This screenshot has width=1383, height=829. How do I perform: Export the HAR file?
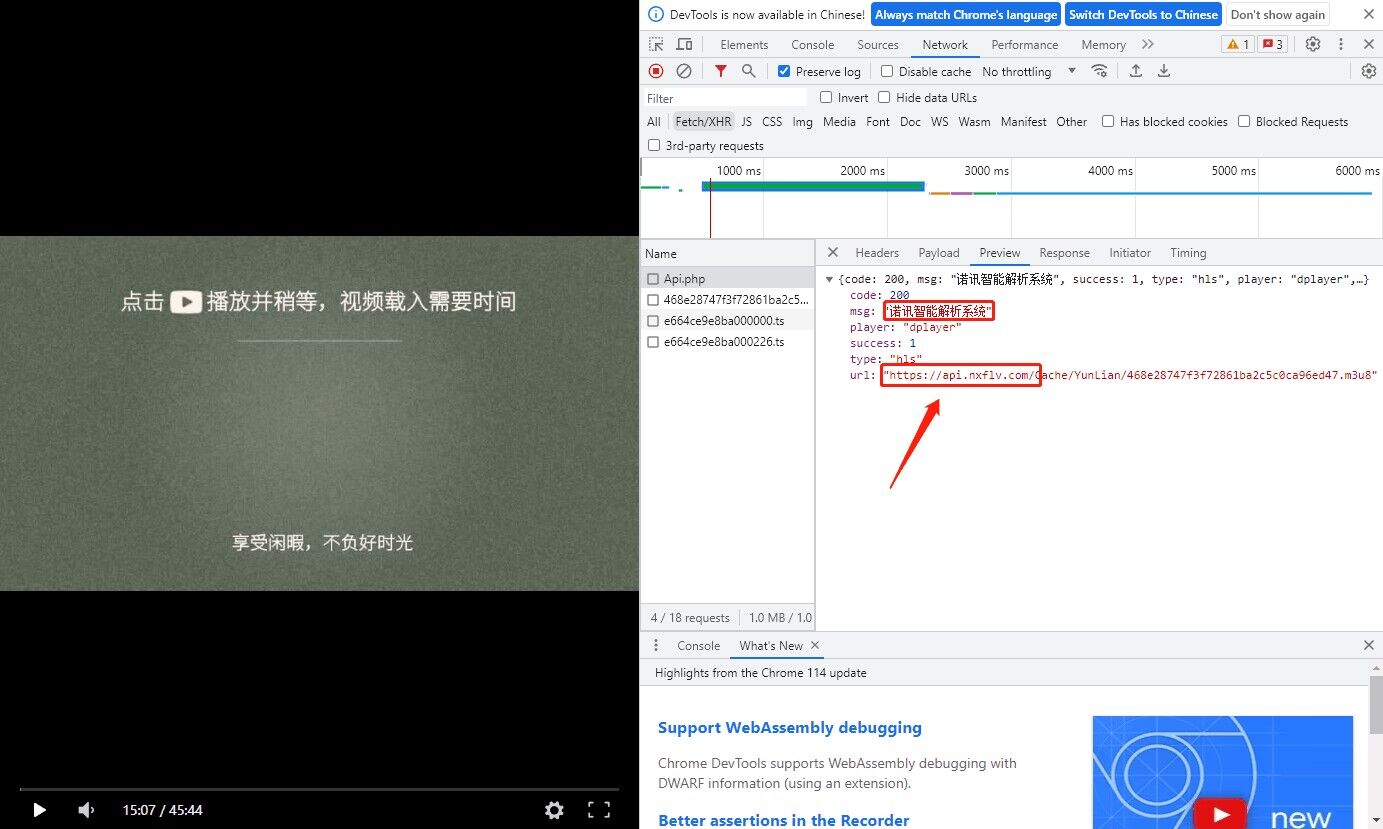[1163, 71]
